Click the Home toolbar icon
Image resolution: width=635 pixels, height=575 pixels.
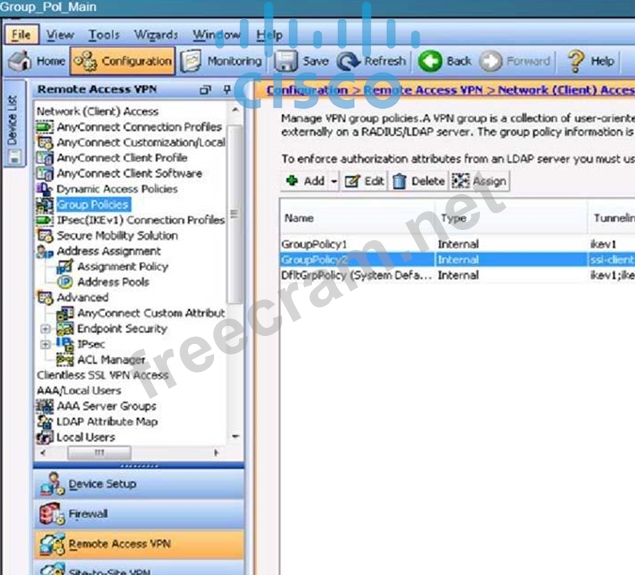[x=37, y=61]
